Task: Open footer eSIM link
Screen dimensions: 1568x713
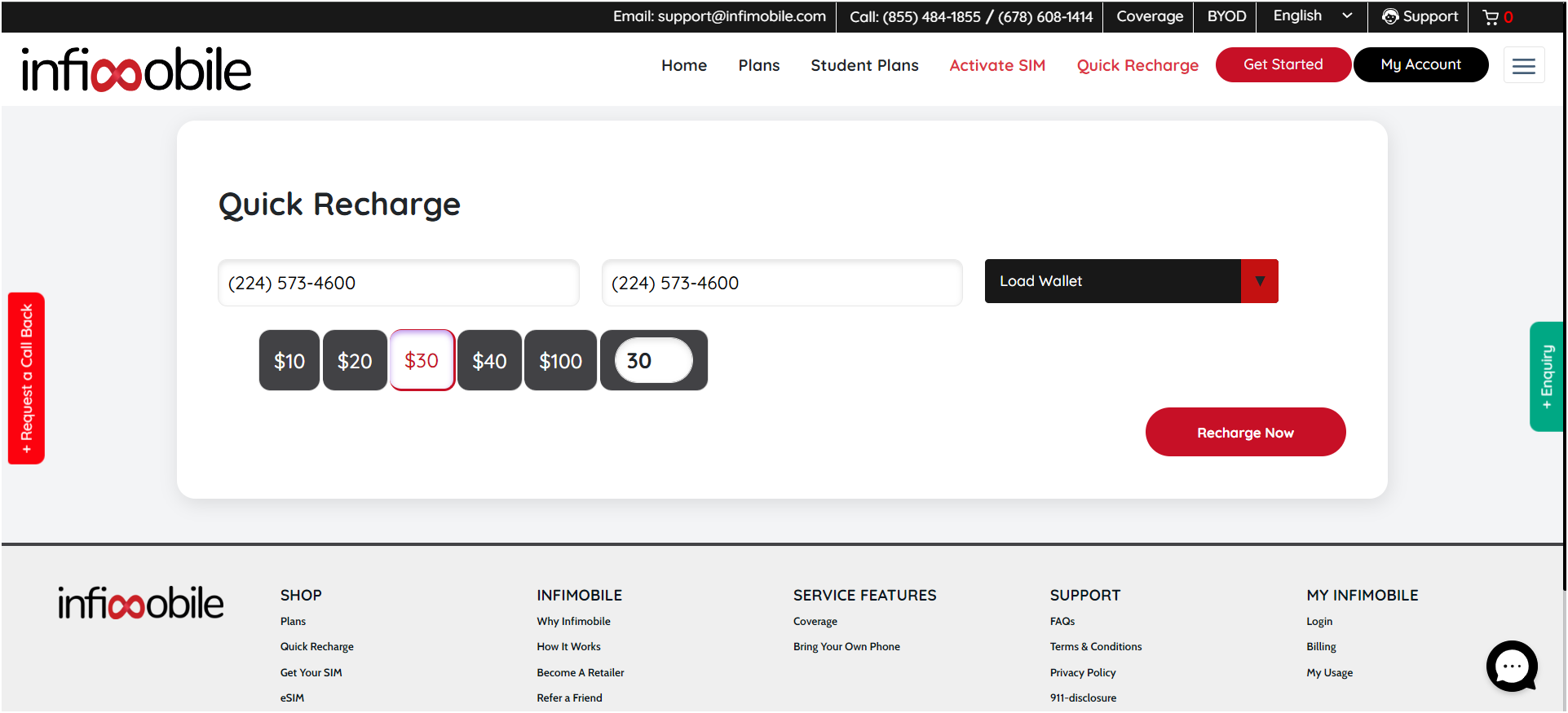Action: pos(292,698)
